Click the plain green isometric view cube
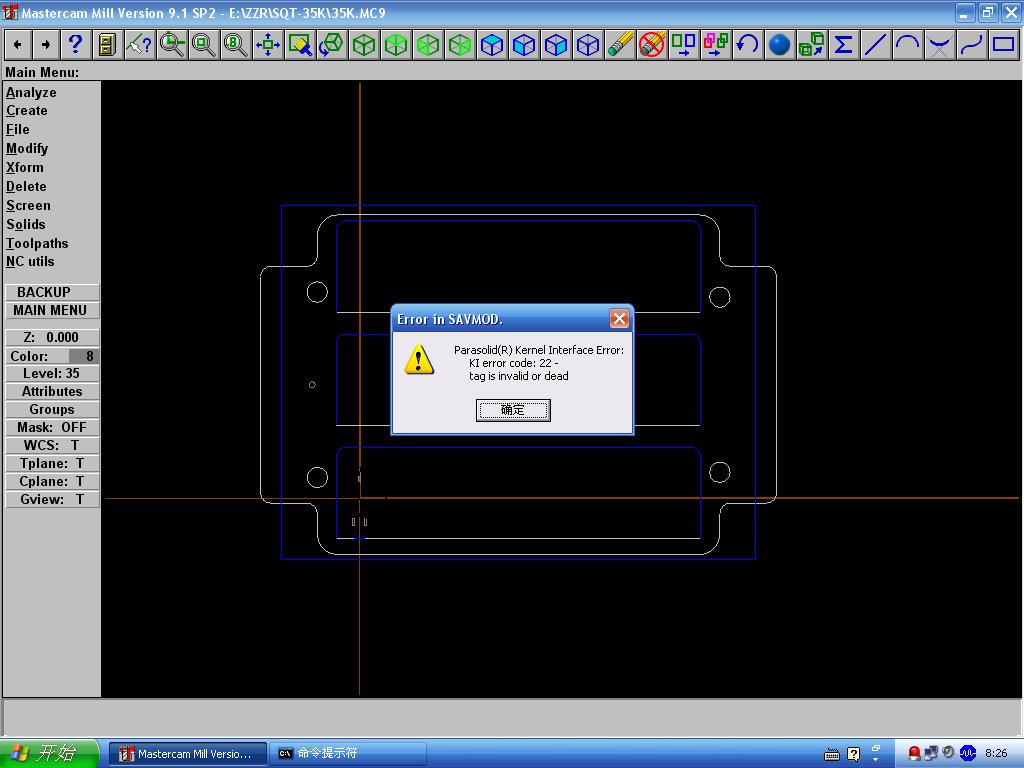Image resolution: width=1024 pixels, height=768 pixels. (364, 45)
